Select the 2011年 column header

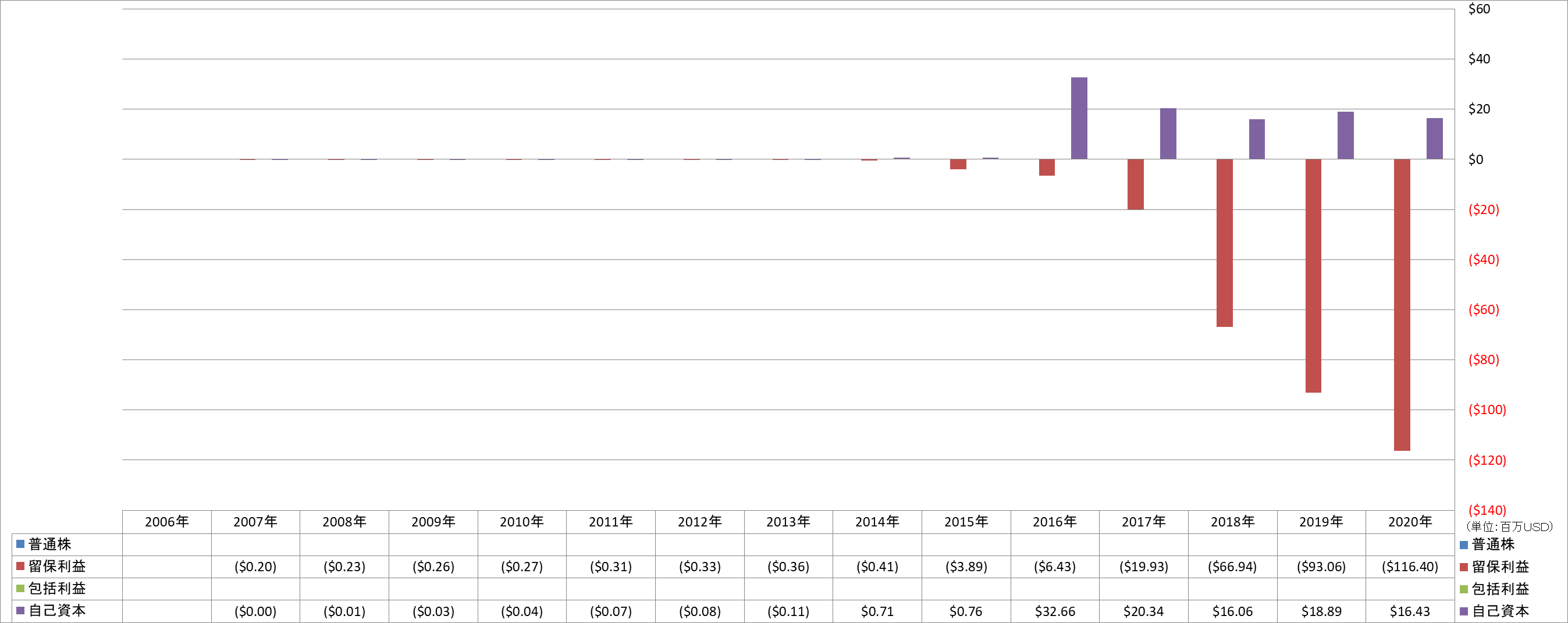tap(611, 522)
